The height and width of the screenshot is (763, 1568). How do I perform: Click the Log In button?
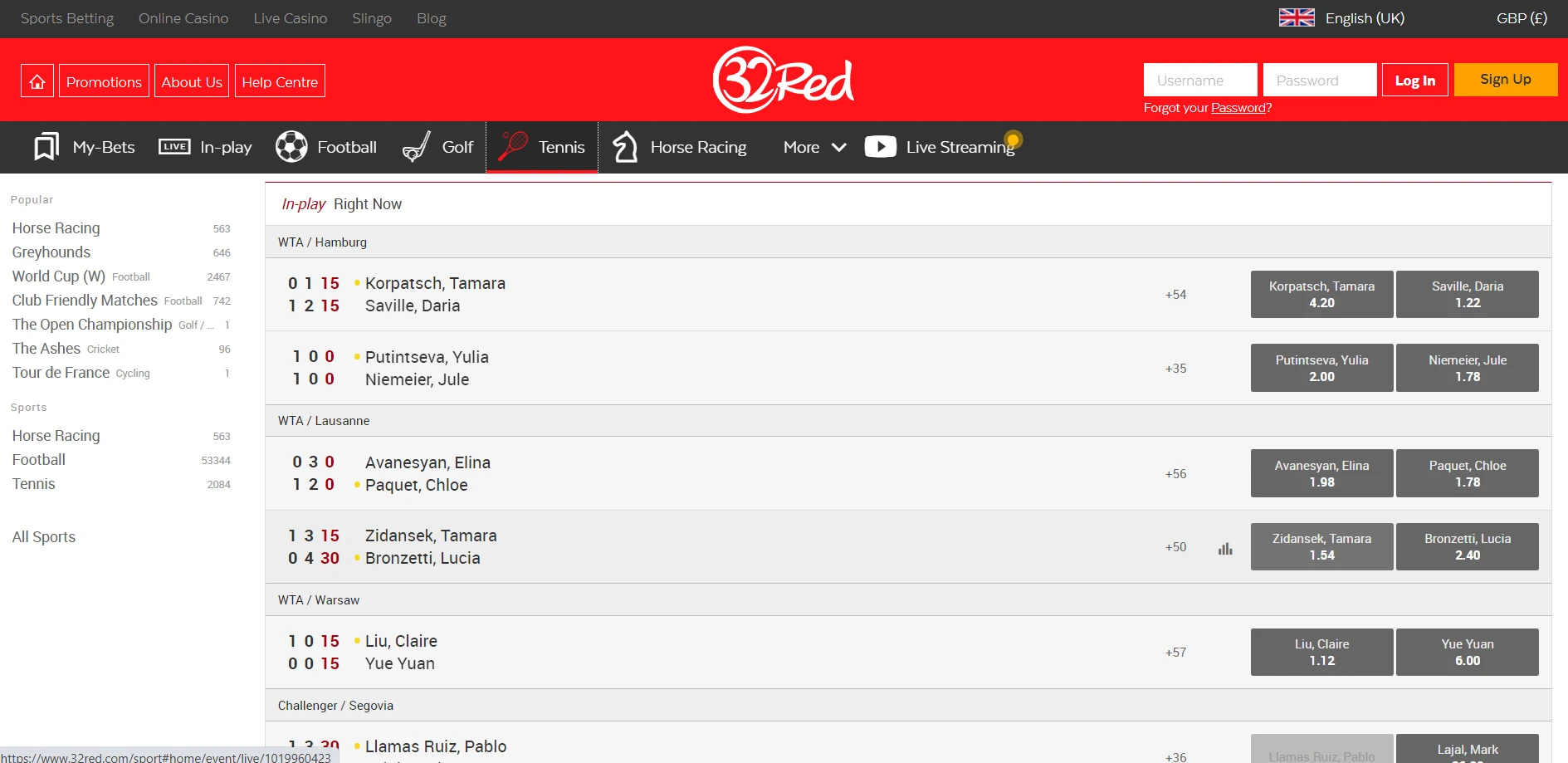pos(1415,80)
